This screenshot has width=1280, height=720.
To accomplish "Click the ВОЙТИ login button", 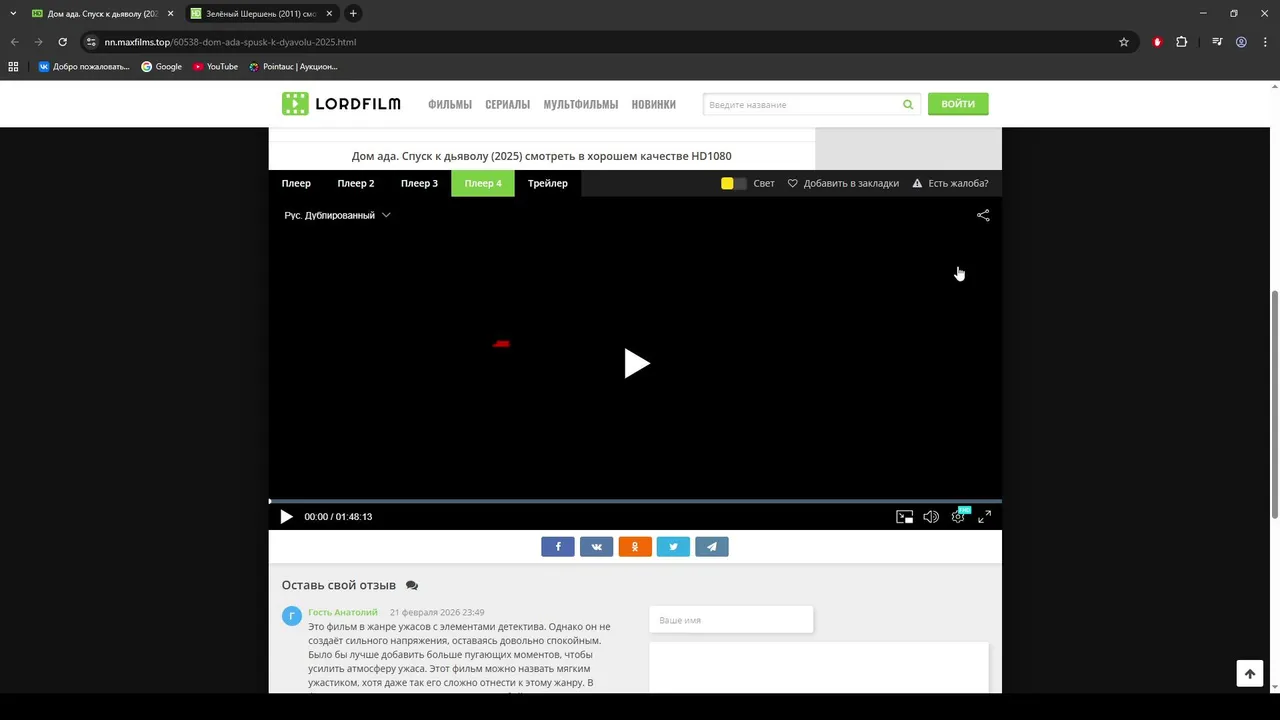I will (x=958, y=104).
